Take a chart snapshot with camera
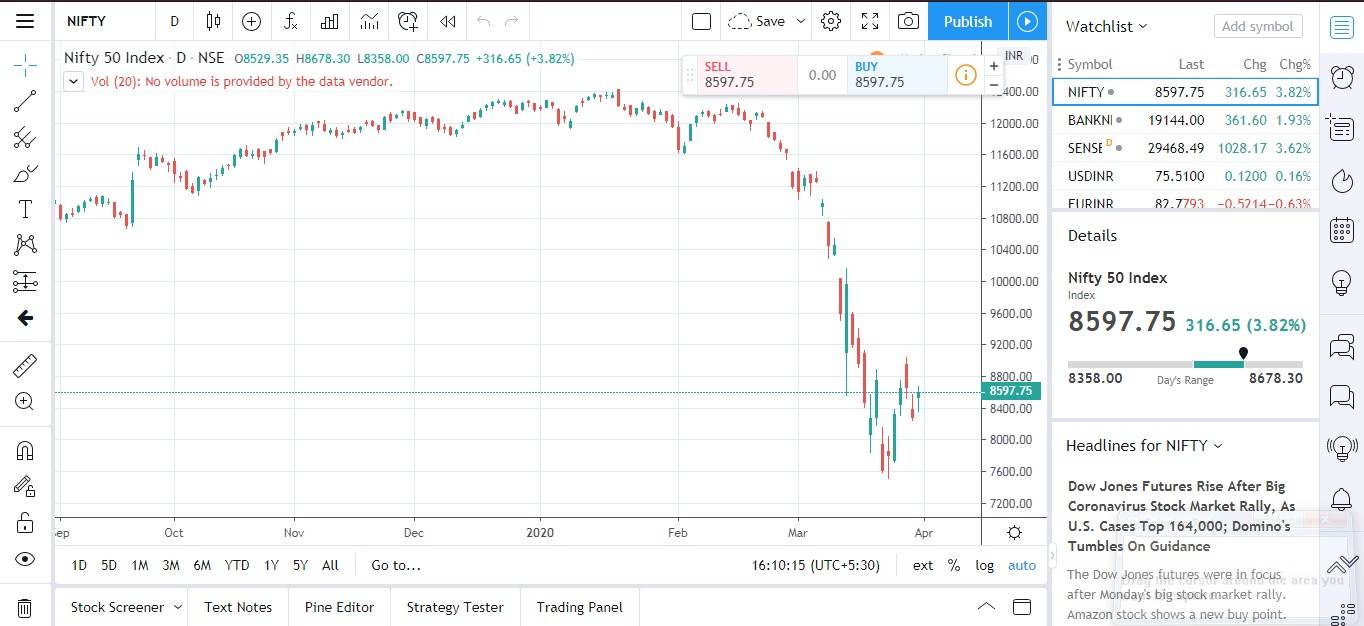The image size is (1364, 626). click(x=908, y=21)
